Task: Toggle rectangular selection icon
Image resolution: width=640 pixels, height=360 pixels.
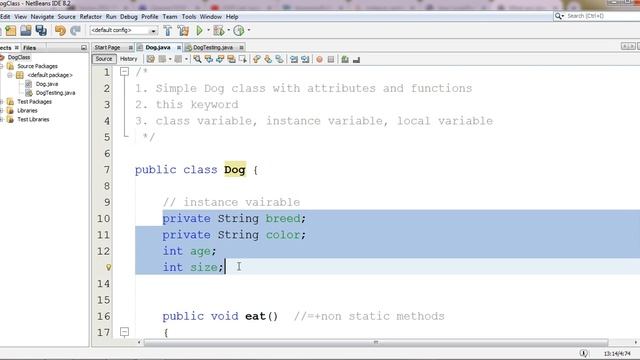Action: click(x=242, y=59)
